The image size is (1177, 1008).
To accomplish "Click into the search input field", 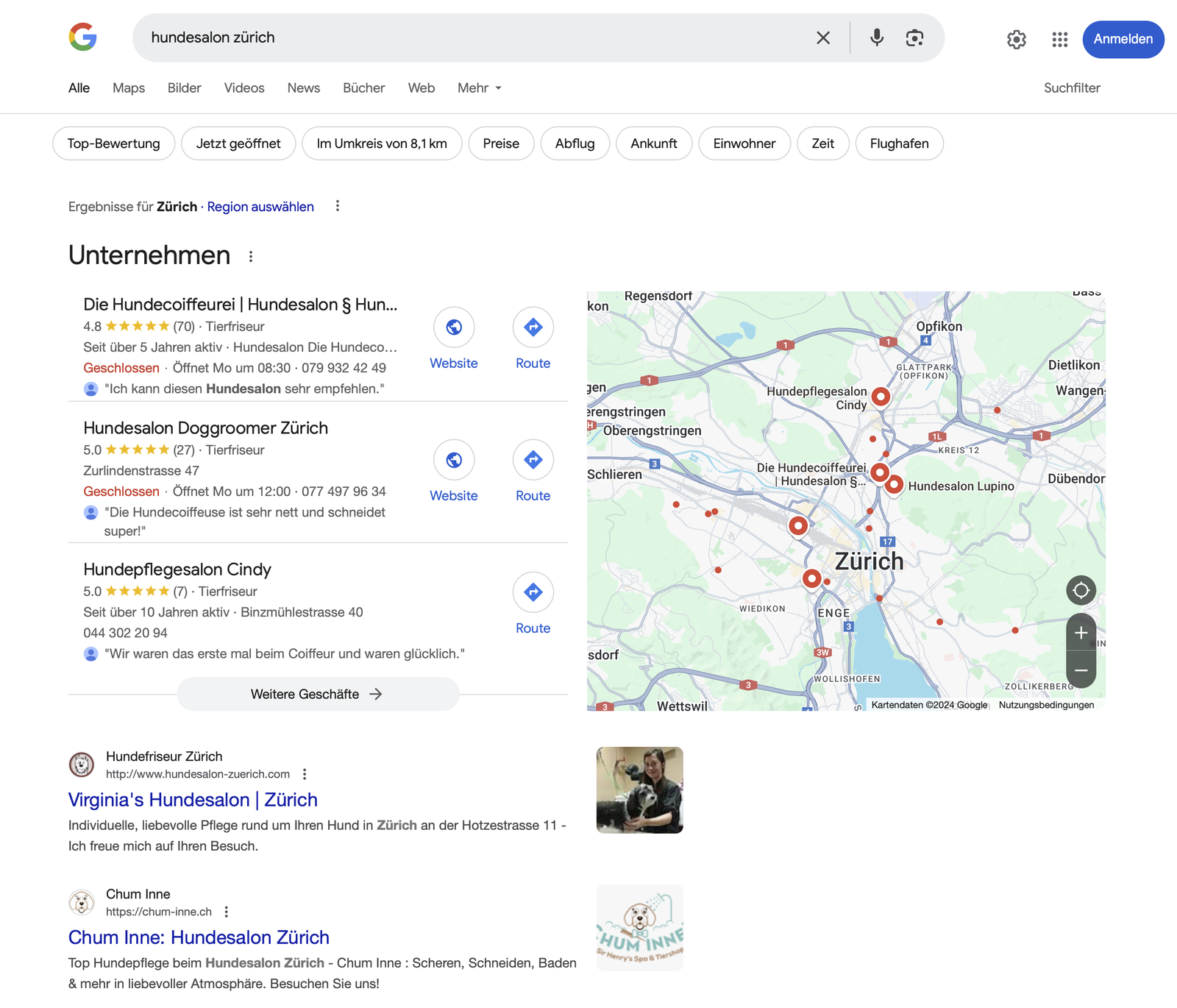I will point(471,38).
